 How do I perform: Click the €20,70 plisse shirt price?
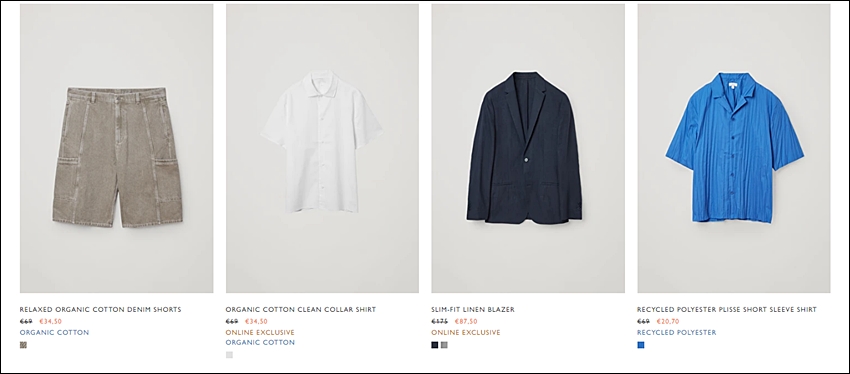667,321
